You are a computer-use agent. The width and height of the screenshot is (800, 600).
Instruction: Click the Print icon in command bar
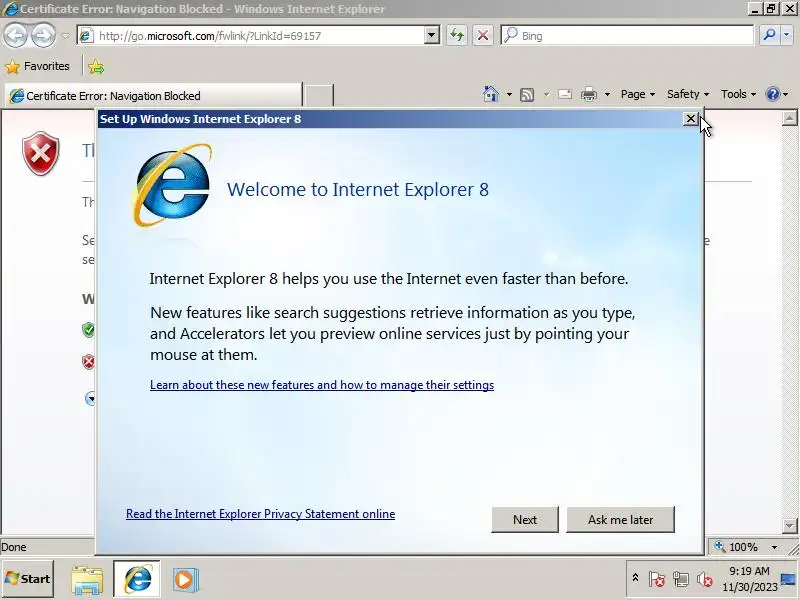point(589,94)
